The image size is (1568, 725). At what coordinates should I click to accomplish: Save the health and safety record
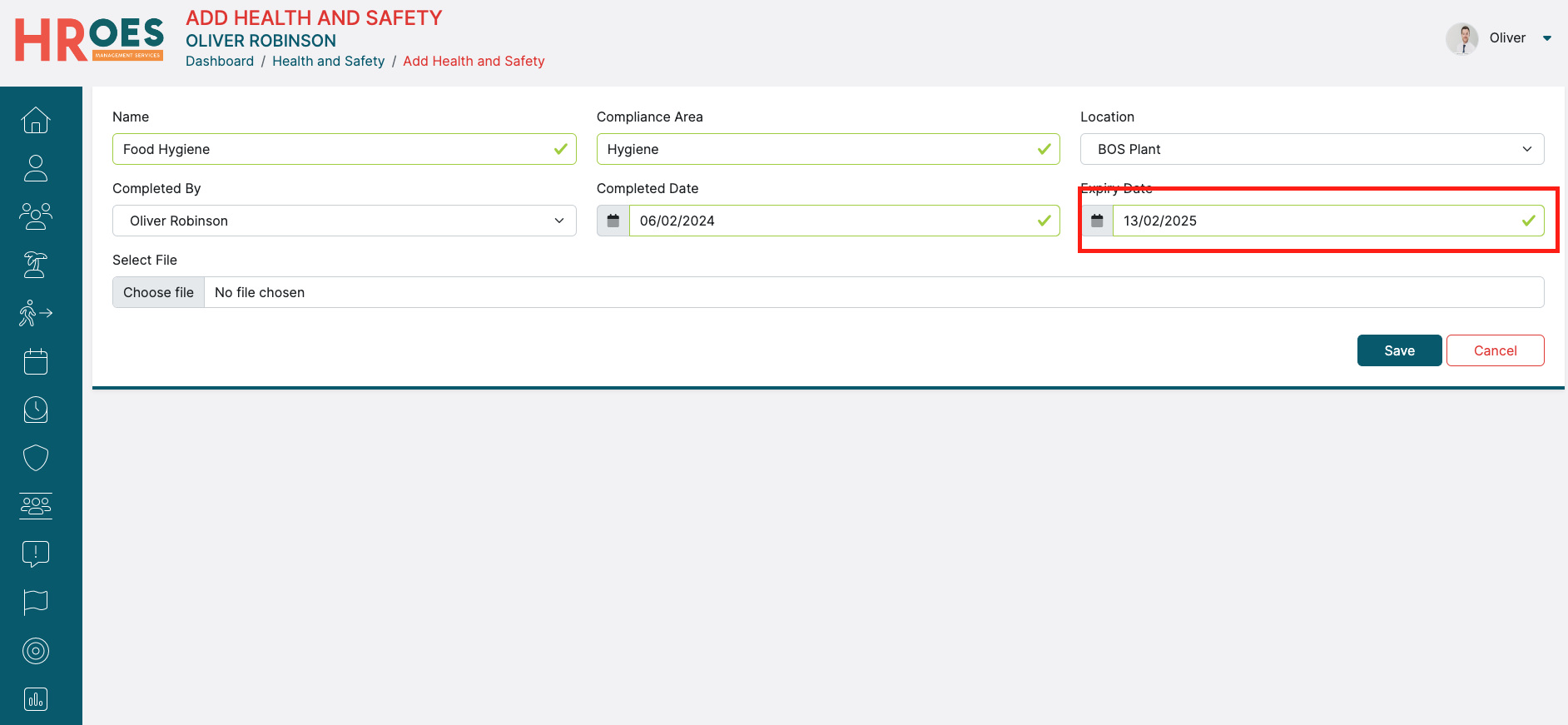click(x=1399, y=350)
